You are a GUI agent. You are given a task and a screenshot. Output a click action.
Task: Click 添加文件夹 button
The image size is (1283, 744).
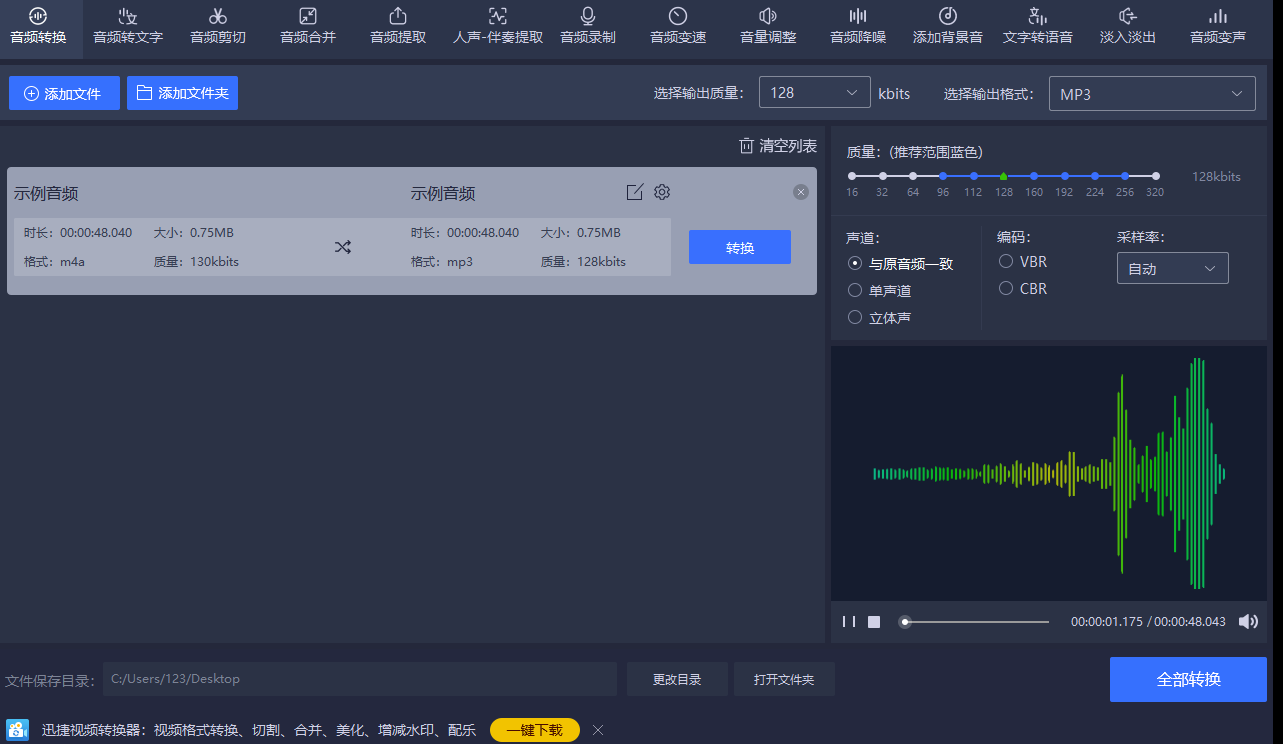tap(182, 93)
